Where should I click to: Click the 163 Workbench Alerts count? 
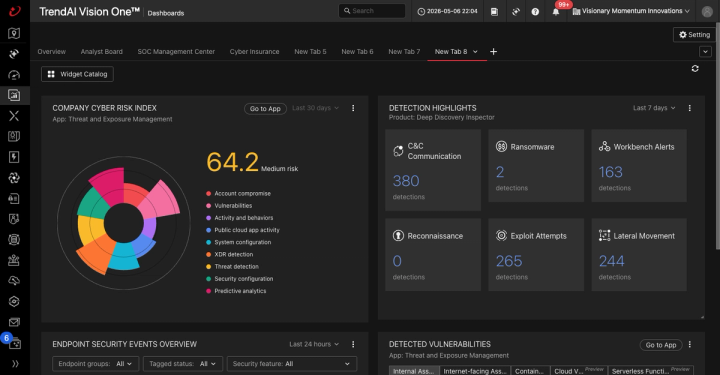tap(611, 172)
